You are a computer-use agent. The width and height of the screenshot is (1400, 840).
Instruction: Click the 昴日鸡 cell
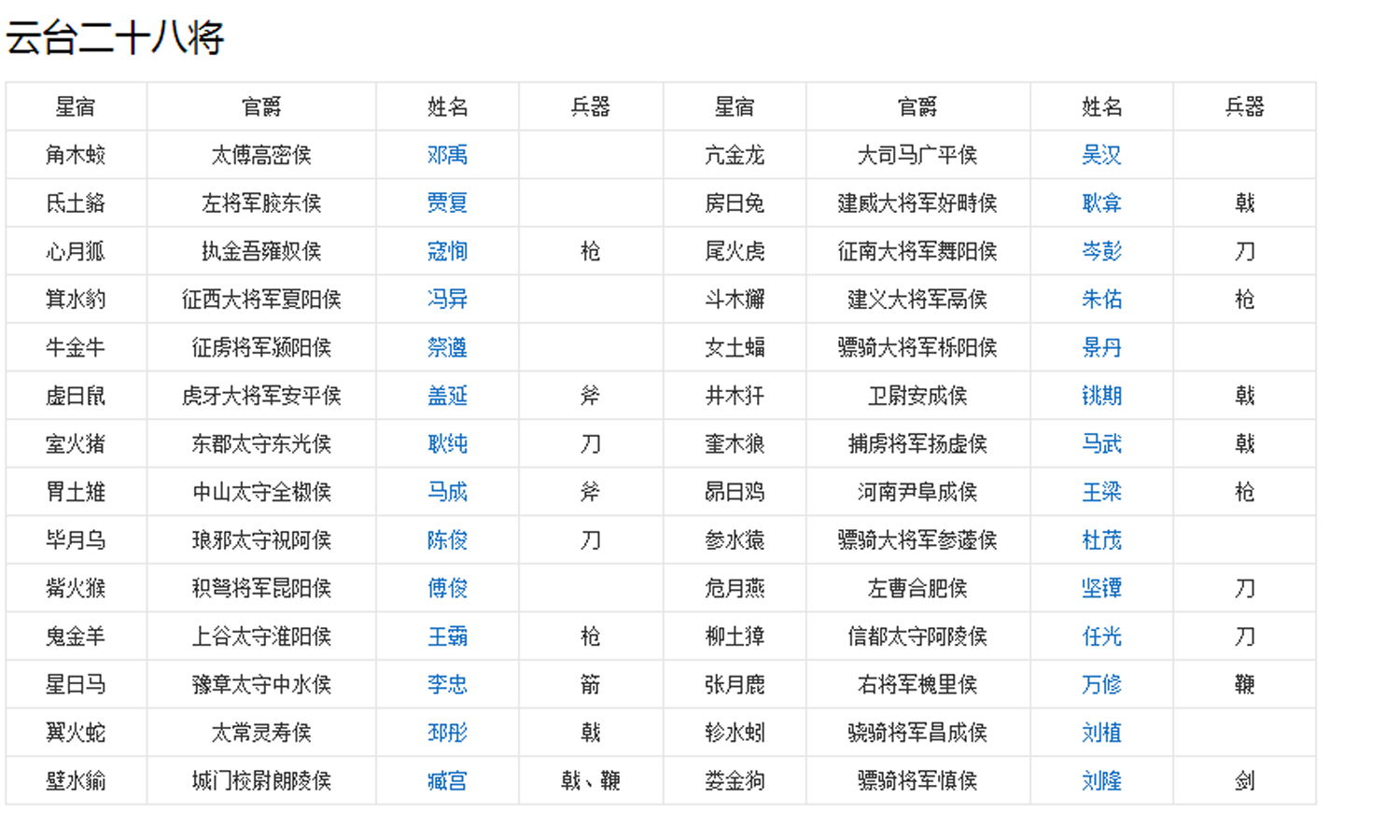point(735,492)
